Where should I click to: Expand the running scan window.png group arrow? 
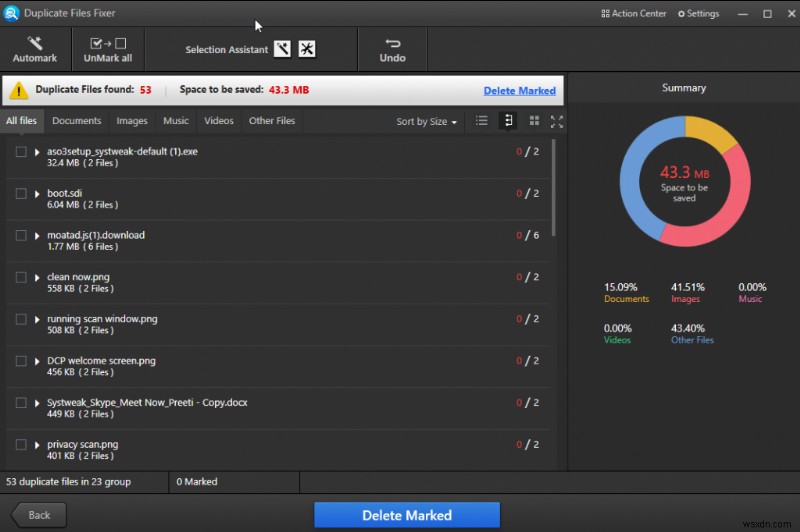tap(37, 319)
